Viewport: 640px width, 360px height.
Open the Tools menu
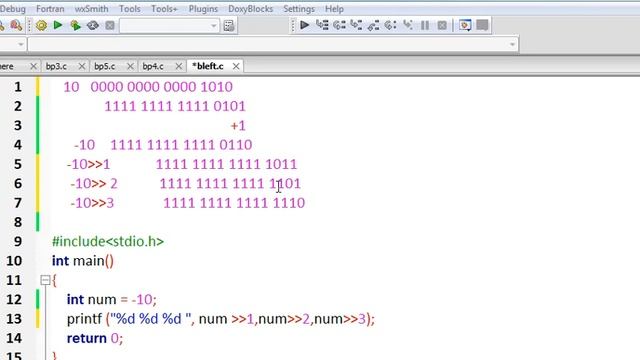click(x=130, y=9)
